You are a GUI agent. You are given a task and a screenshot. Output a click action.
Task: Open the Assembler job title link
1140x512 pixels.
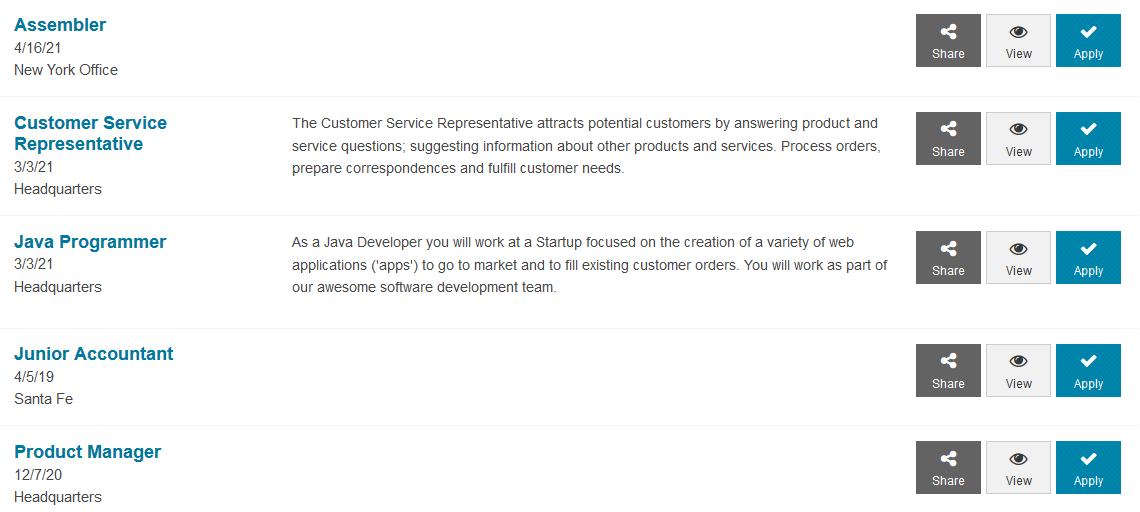click(x=60, y=25)
